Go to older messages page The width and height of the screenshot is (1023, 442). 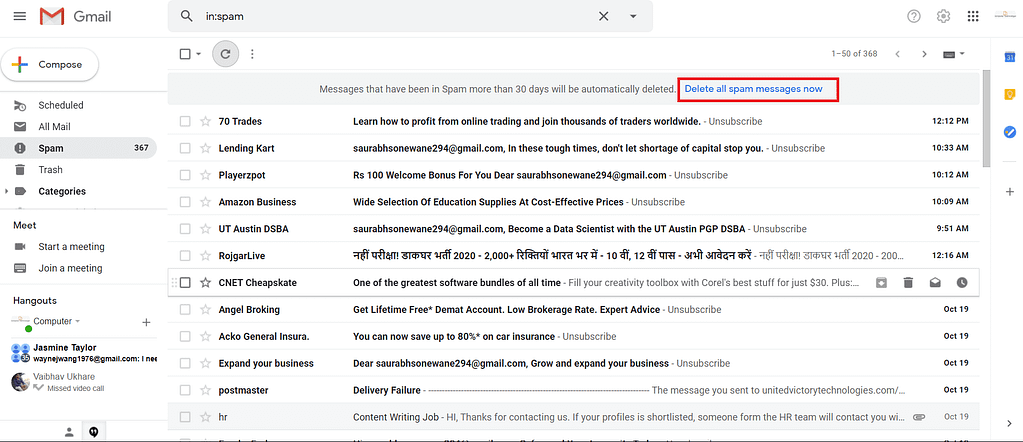point(924,54)
